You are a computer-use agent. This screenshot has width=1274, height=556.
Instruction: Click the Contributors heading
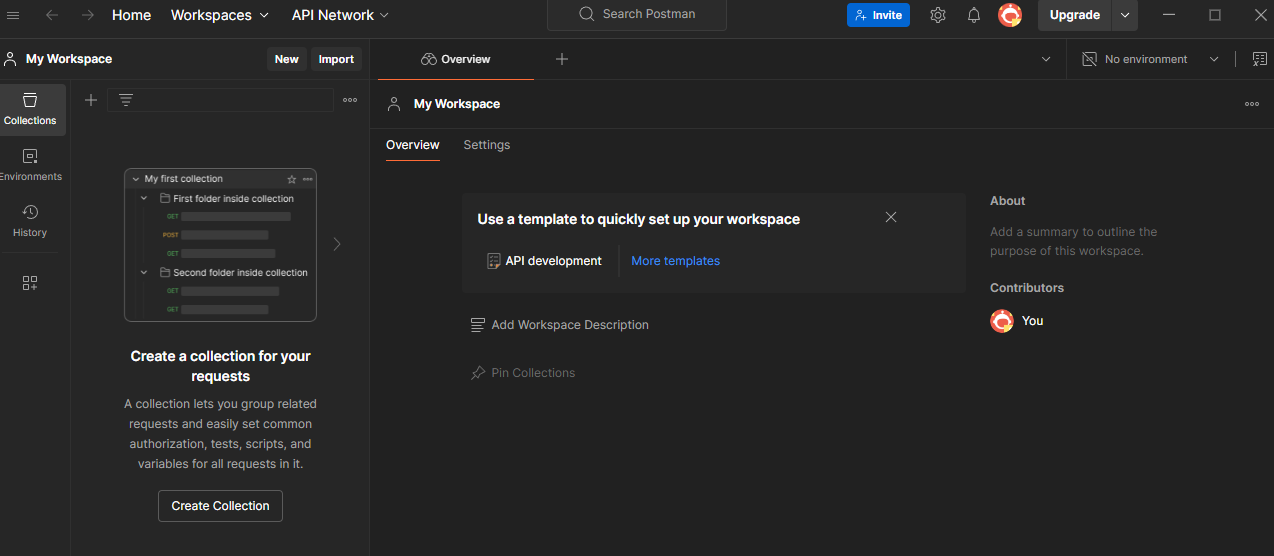(x=1027, y=288)
